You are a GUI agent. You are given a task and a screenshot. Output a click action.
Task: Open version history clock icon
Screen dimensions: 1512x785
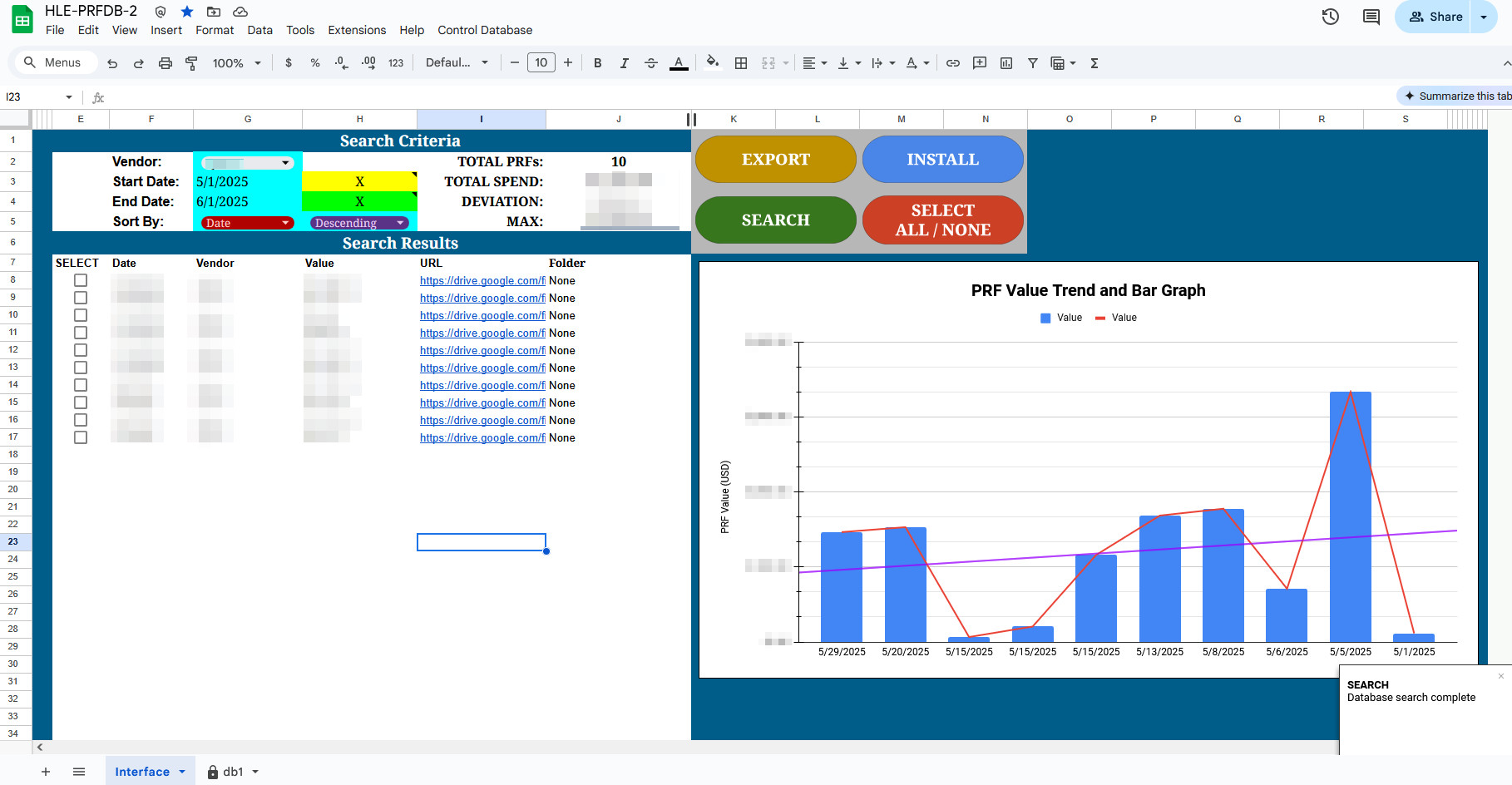click(1331, 17)
